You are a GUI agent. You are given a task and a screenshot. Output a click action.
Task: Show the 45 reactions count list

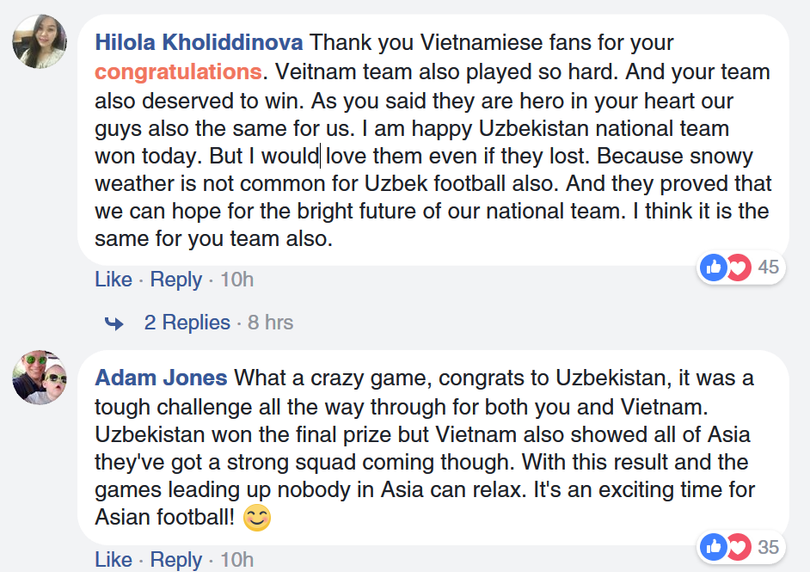pyautogui.click(x=768, y=267)
